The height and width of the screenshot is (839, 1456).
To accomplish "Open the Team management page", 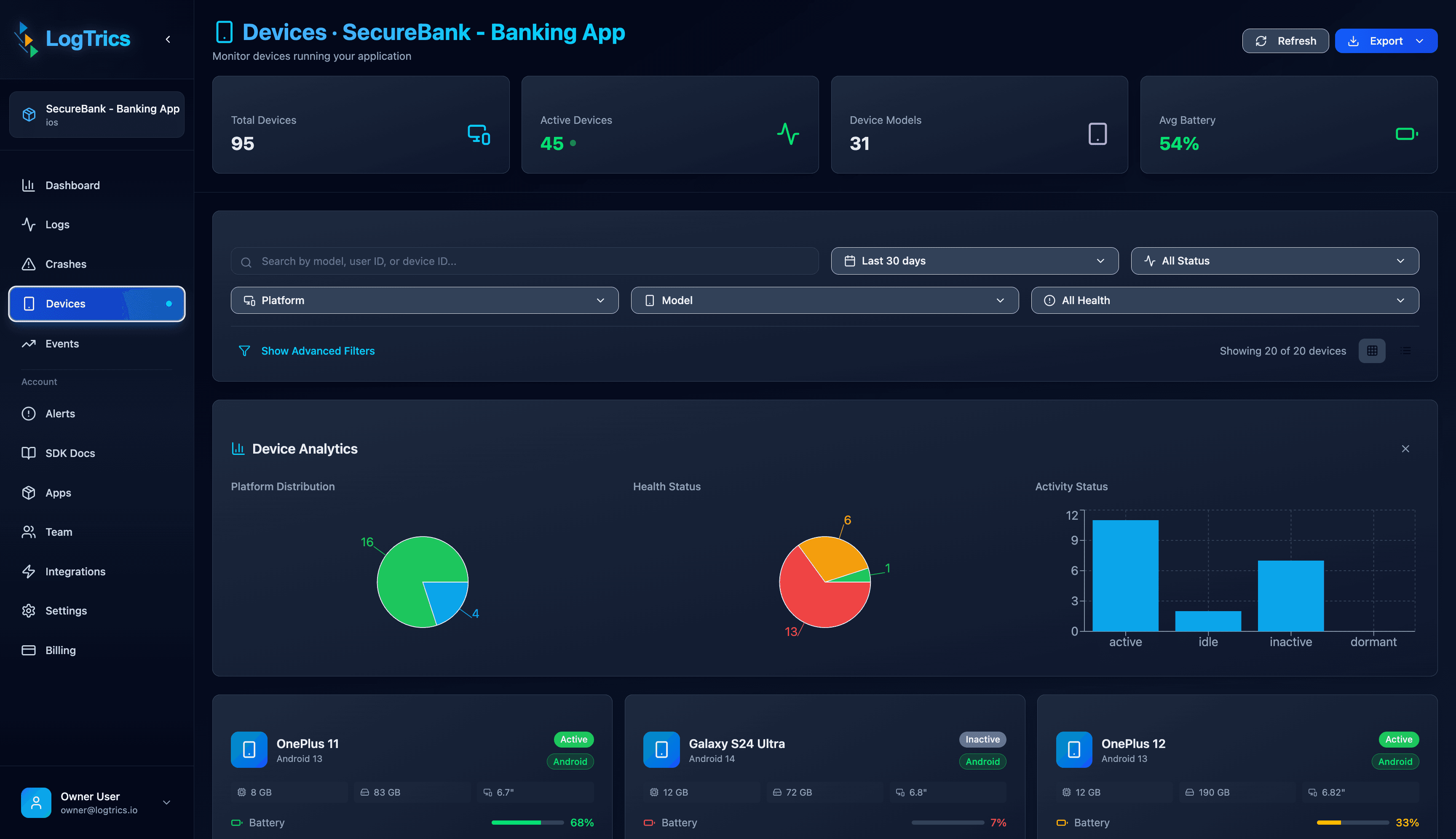I will [x=59, y=532].
